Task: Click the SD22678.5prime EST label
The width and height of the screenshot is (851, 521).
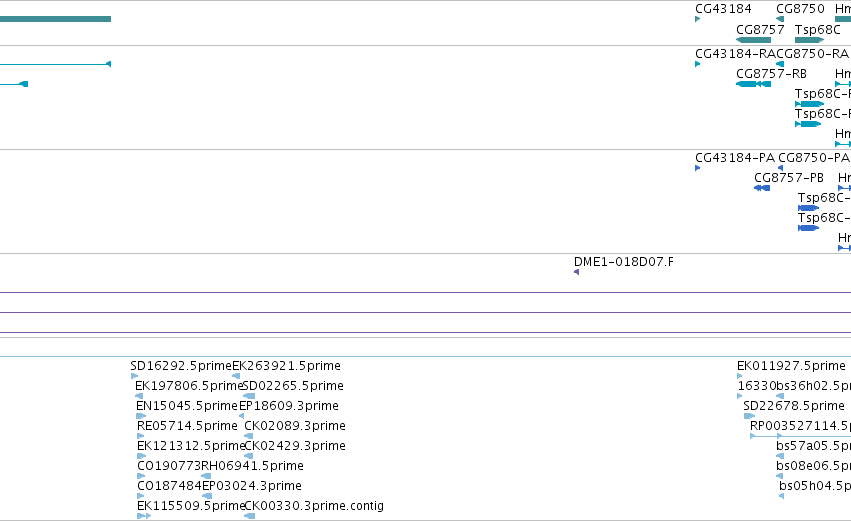Action: (794, 406)
